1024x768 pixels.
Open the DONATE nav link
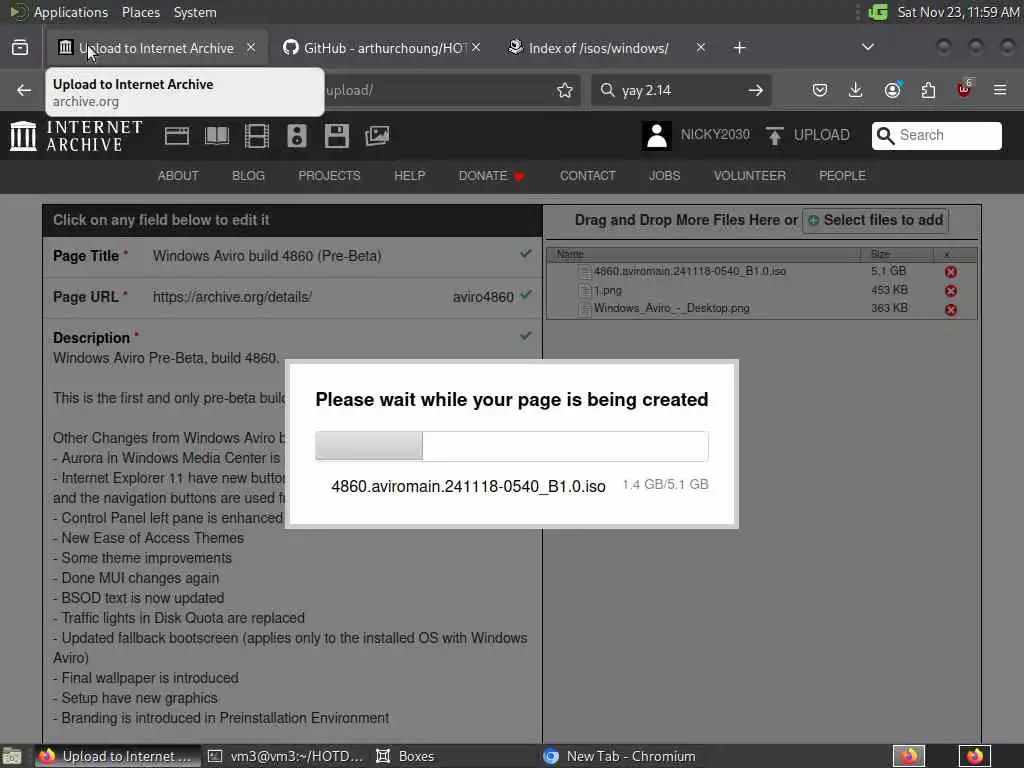tap(492, 176)
